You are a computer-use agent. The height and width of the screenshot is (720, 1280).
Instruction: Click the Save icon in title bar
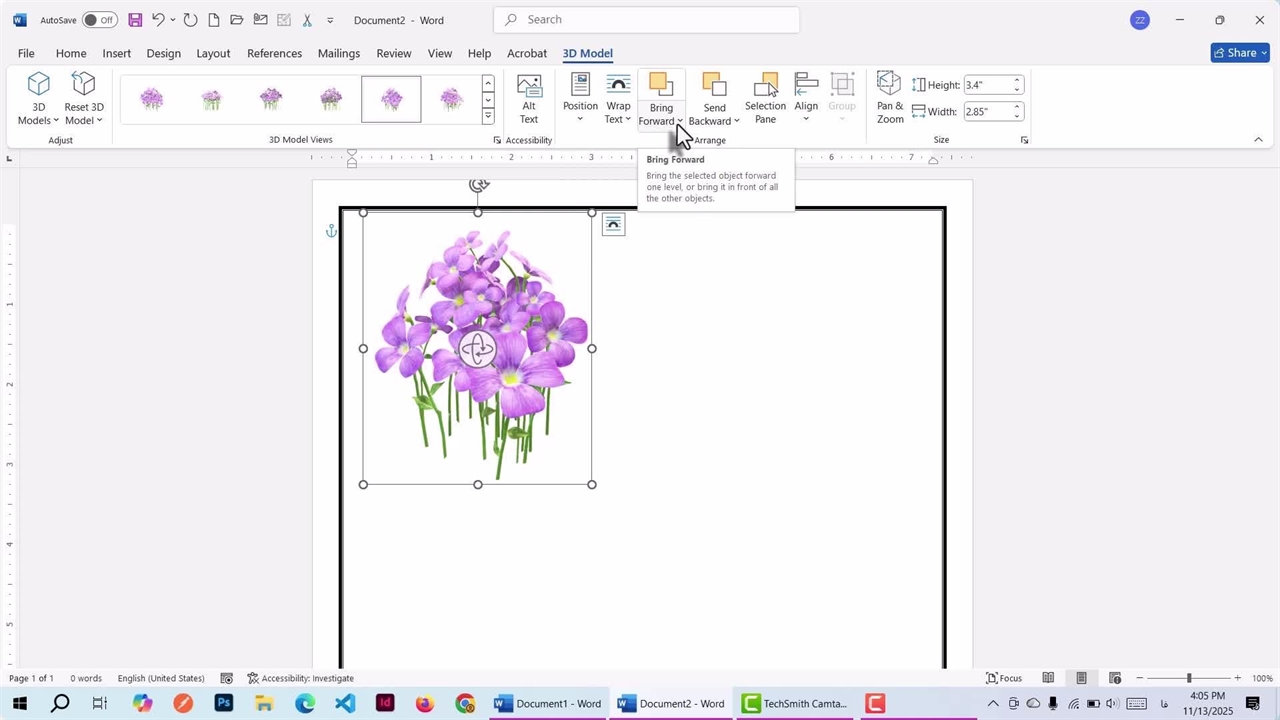(135, 20)
